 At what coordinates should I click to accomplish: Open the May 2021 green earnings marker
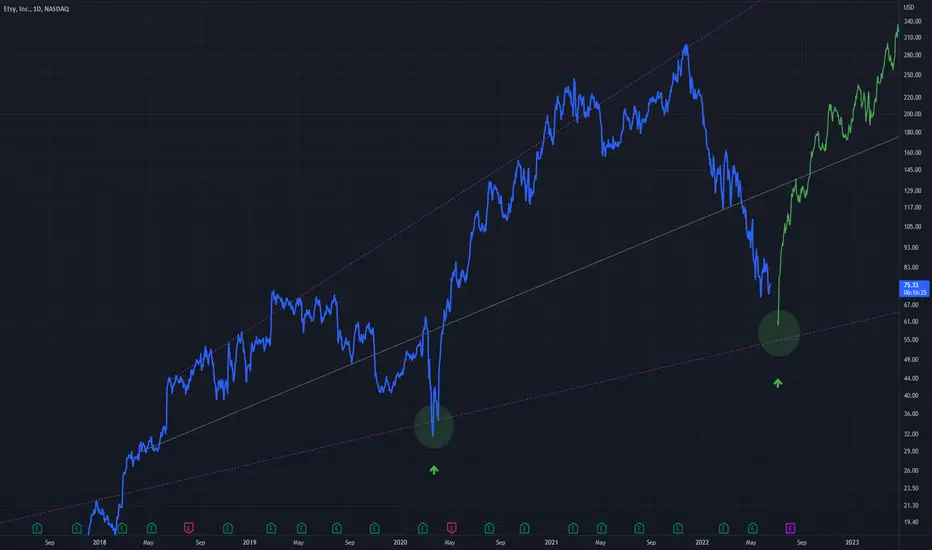coord(602,528)
